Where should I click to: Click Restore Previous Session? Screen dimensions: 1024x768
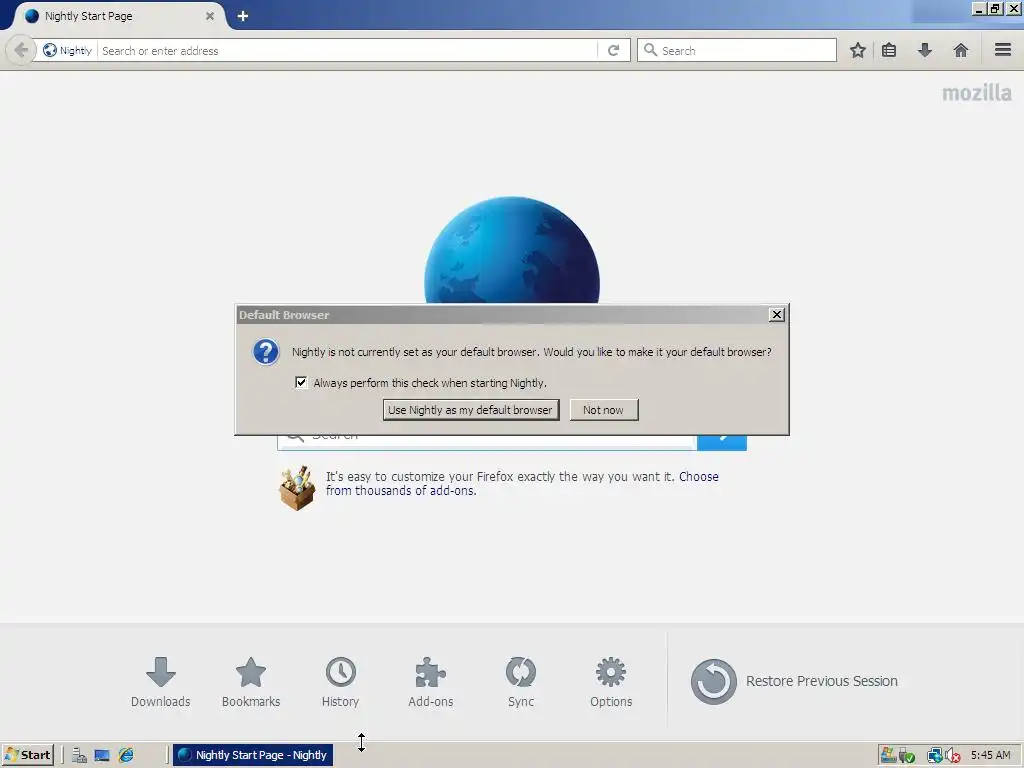pos(794,681)
